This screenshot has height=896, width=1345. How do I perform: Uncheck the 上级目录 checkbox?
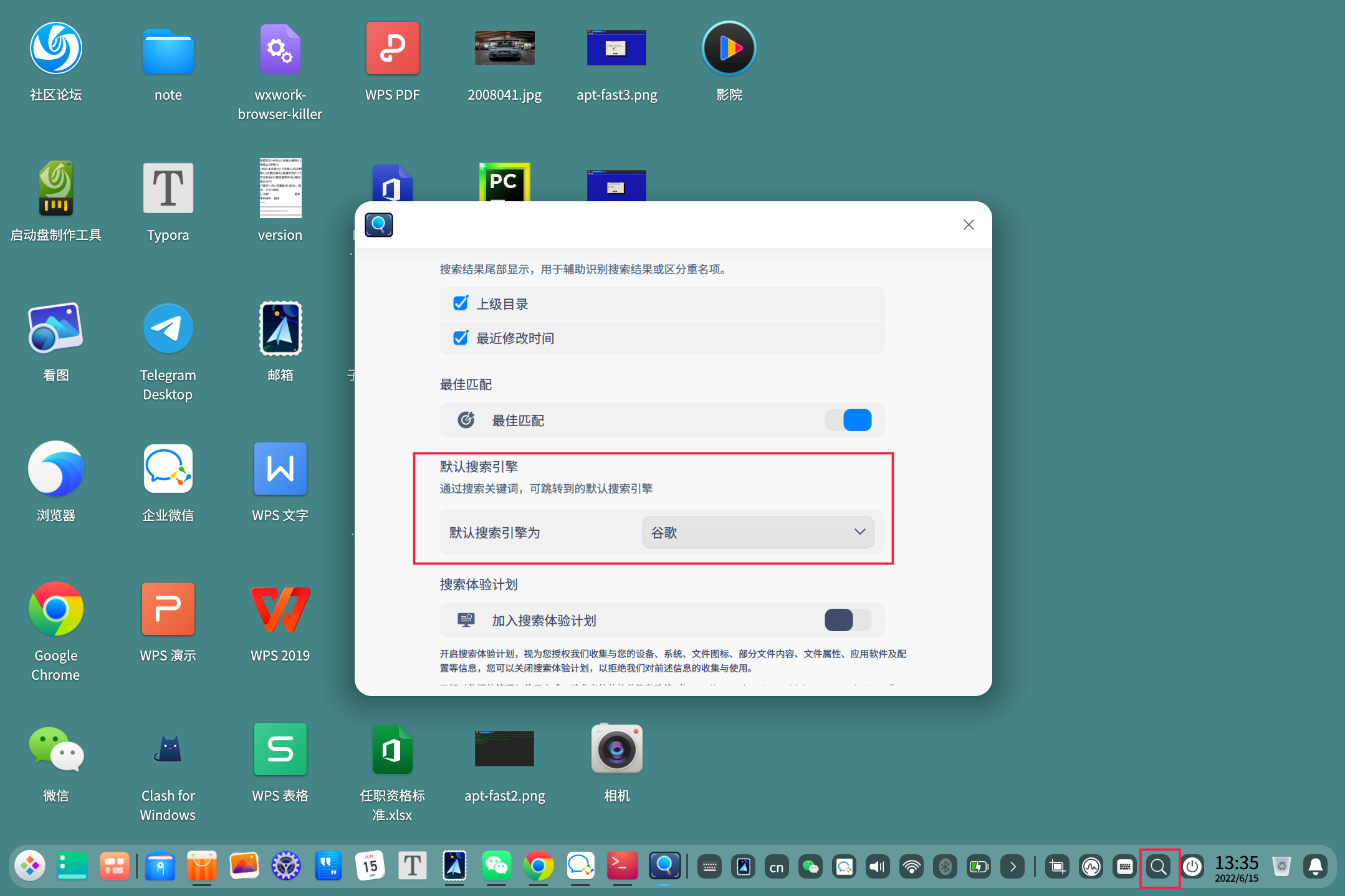(x=461, y=303)
